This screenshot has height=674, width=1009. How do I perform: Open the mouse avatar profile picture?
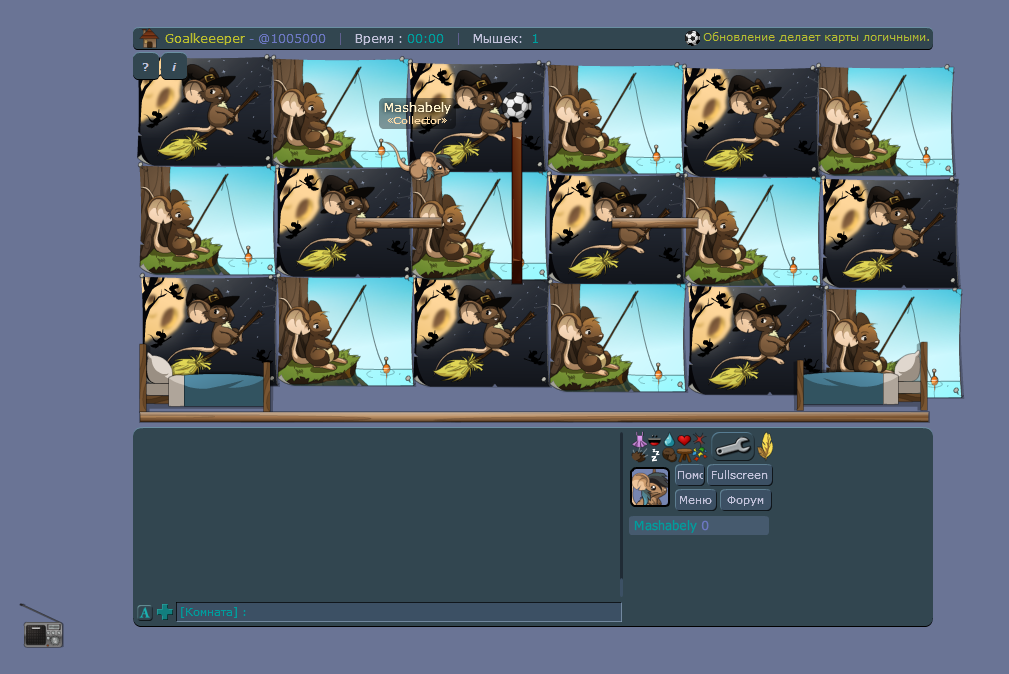coord(650,487)
